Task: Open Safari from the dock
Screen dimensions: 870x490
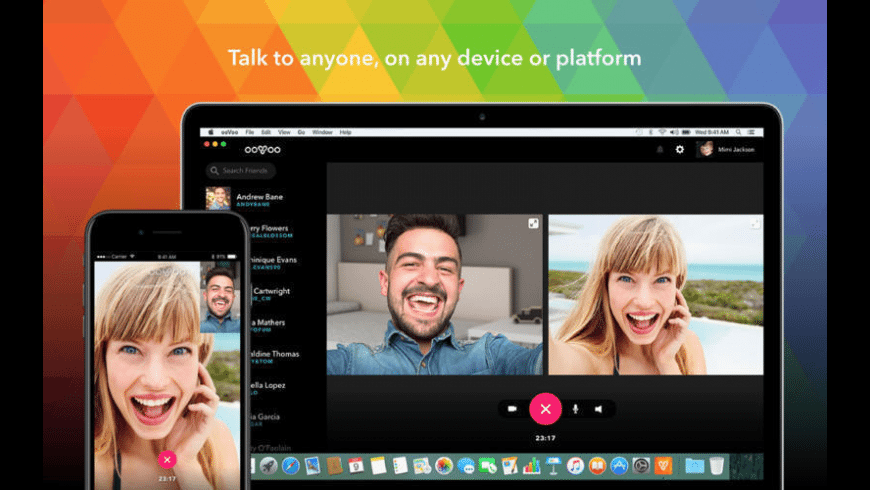Action: [290, 466]
